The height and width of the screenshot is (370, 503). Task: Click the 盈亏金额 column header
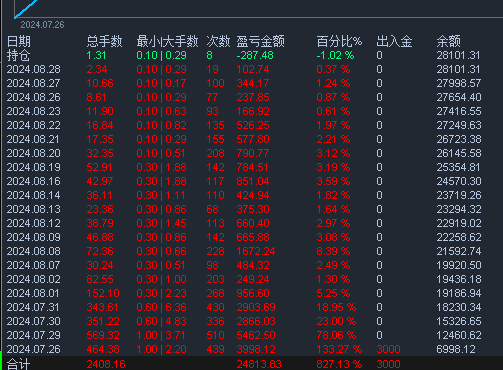[x=261, y=42]
